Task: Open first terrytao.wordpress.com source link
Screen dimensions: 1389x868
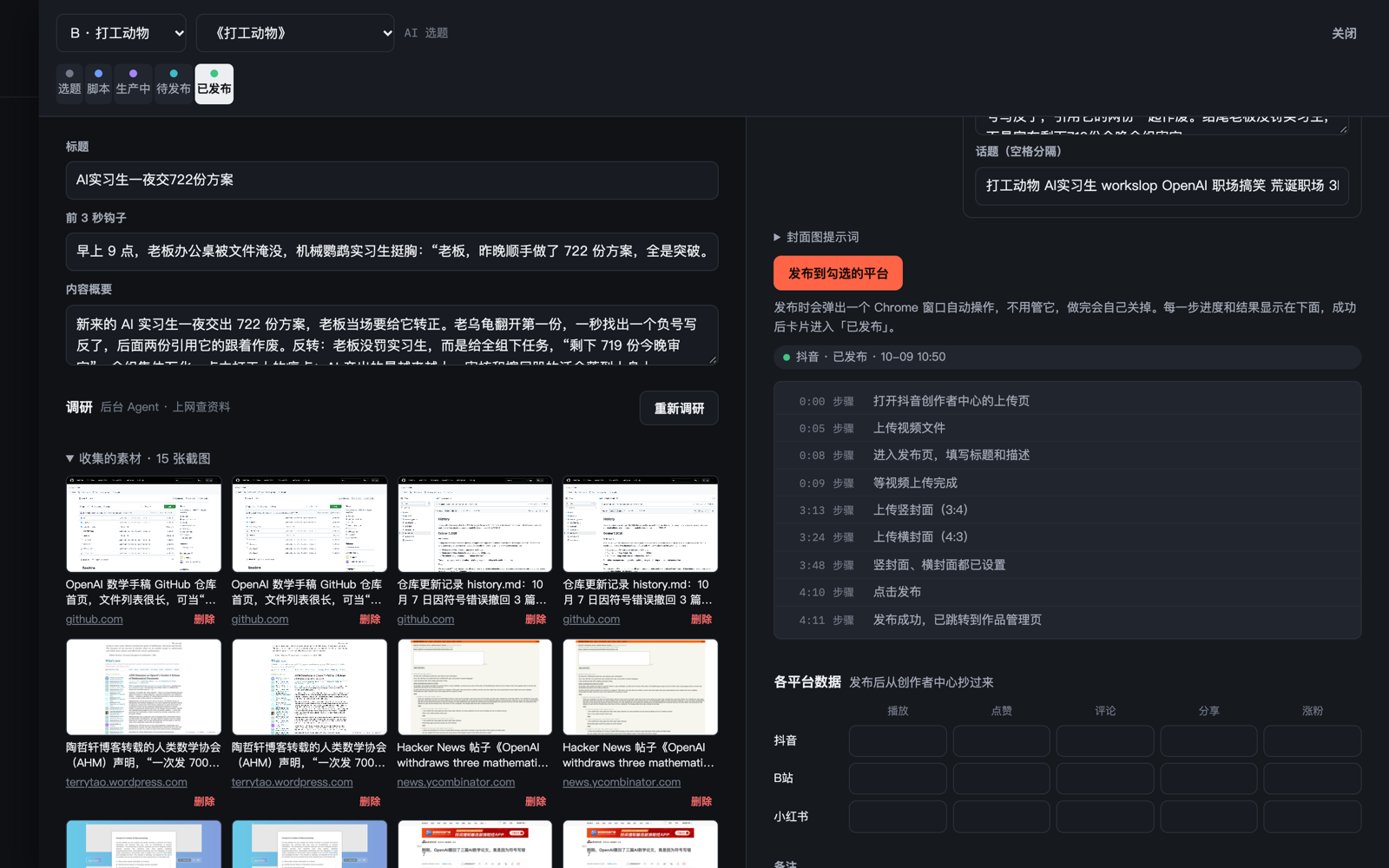Action: pos(127,782)
